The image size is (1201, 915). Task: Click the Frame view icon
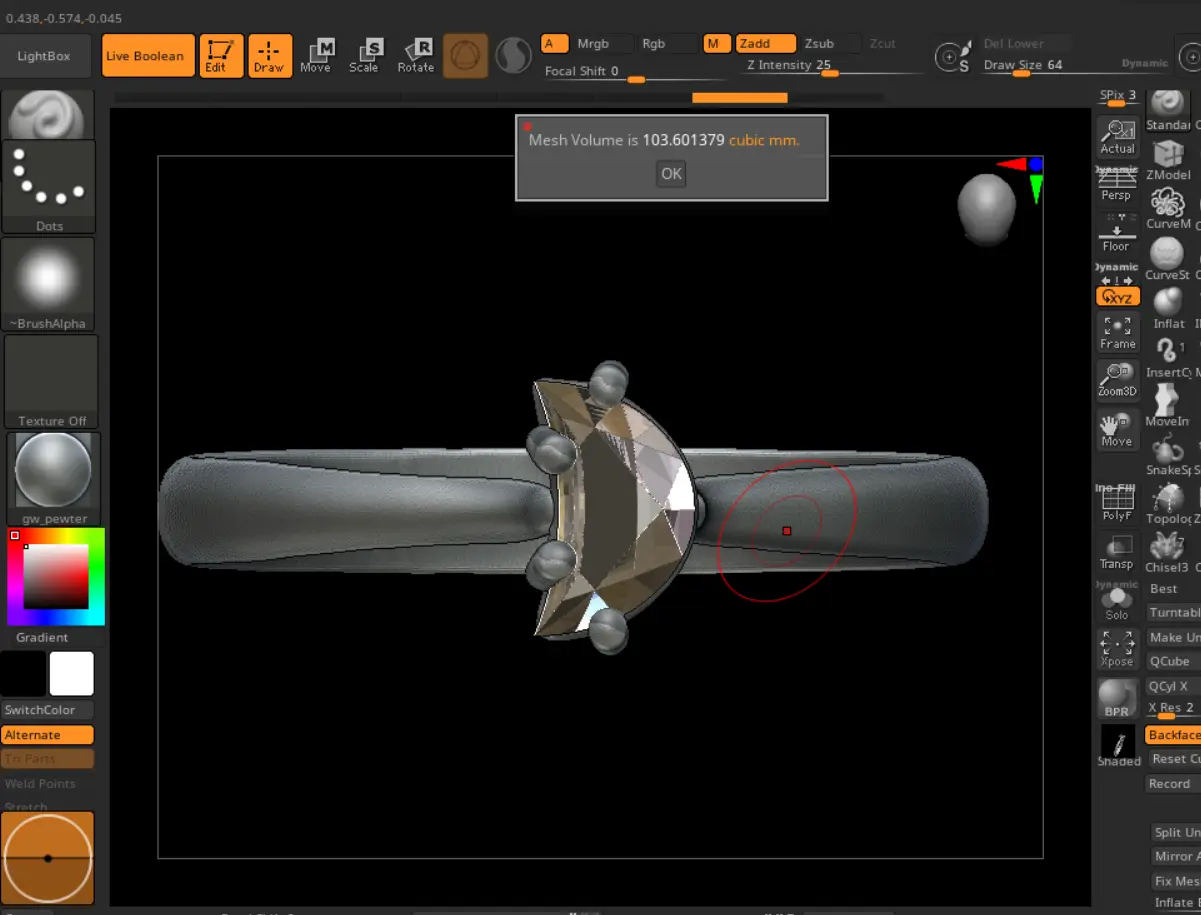click(1117, 333)
